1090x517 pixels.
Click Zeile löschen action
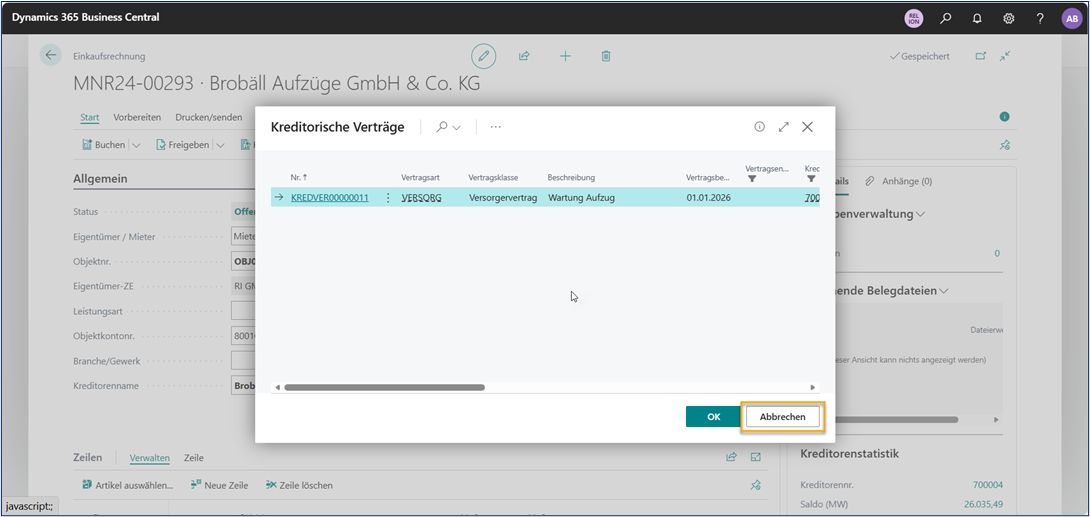pyautogui.click(x=299, y=485)
